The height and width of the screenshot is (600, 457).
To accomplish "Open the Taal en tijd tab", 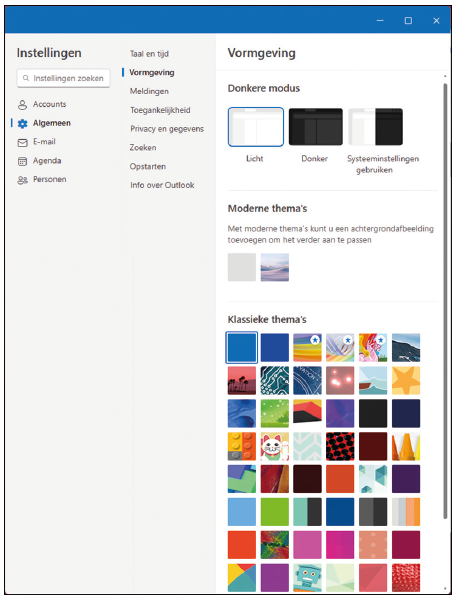I will tap(149, 54).
